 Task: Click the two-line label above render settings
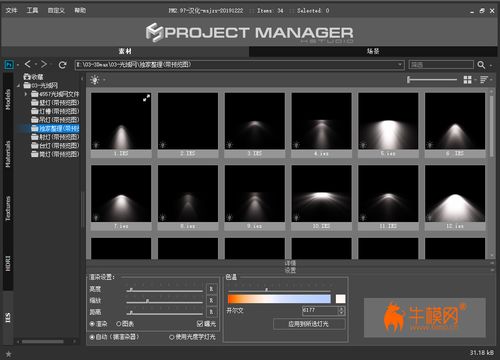click(x=290, y=267)
